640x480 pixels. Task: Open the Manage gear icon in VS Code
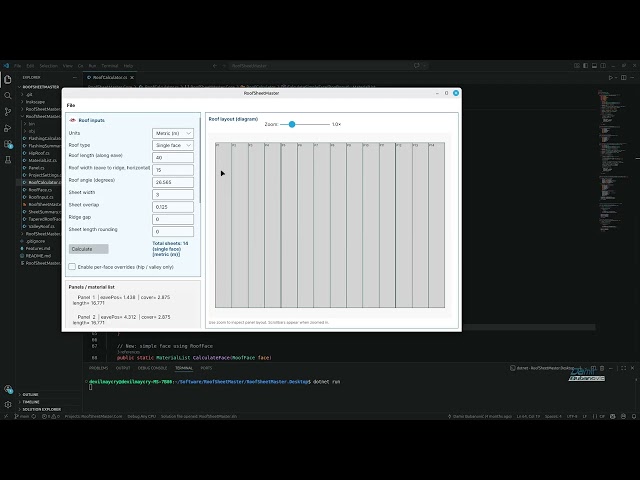click(8, 404)
